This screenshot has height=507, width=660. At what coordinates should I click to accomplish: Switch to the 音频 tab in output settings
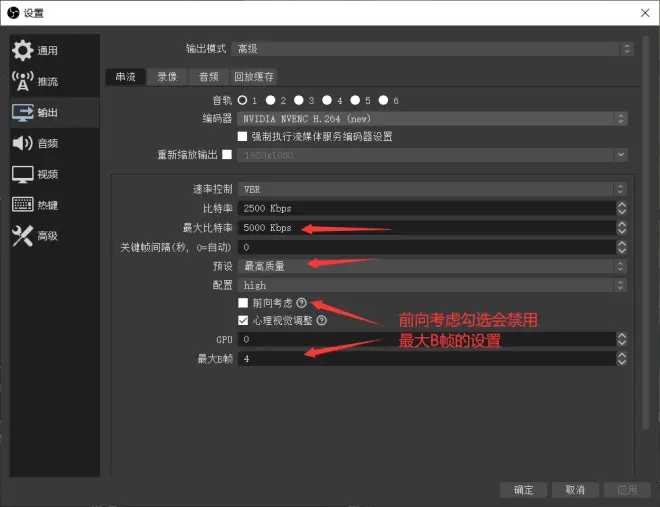[209, 77]
